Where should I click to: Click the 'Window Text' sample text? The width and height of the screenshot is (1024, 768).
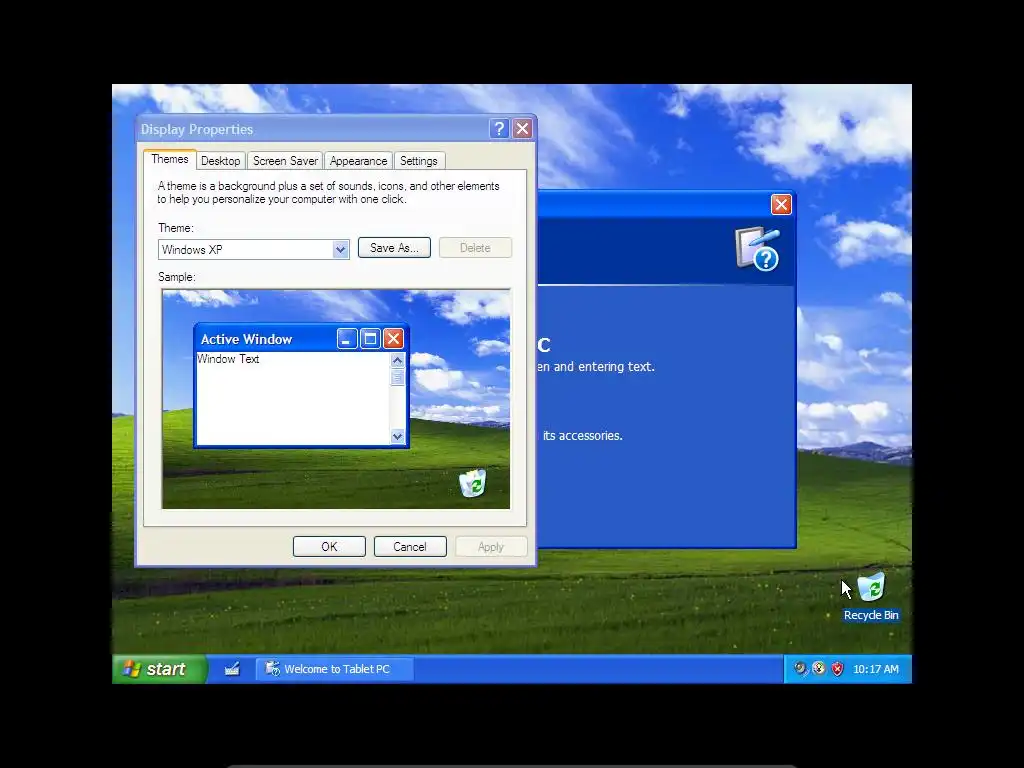pyautogui.click(x=228, y=359)
